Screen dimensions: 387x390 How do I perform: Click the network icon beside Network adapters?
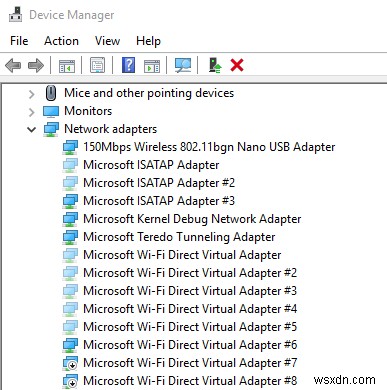[51, 129]
